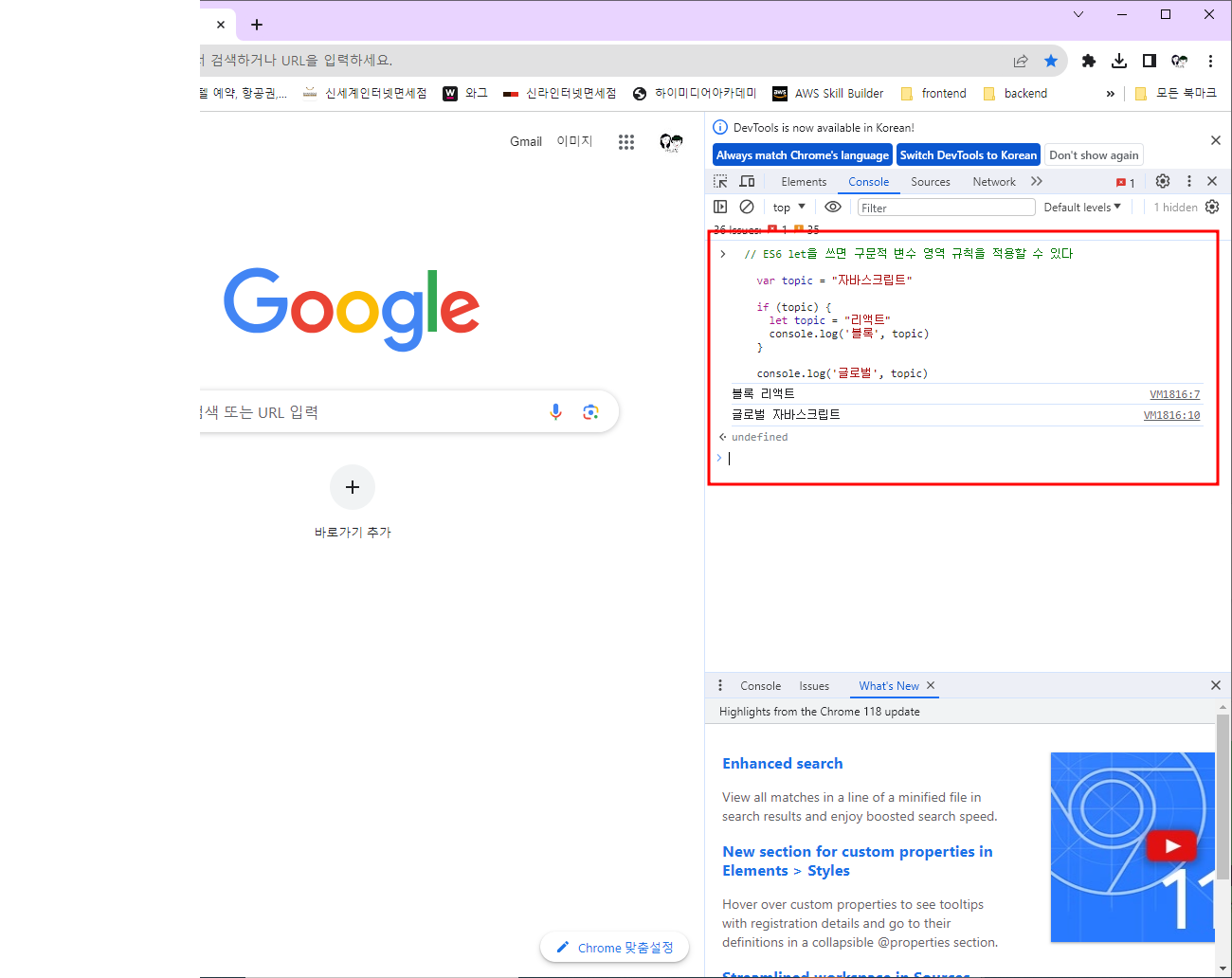Screen dimensions: 1232x978
Task: Open DevTools customize three-dot menu
Action: (1189, 181)
